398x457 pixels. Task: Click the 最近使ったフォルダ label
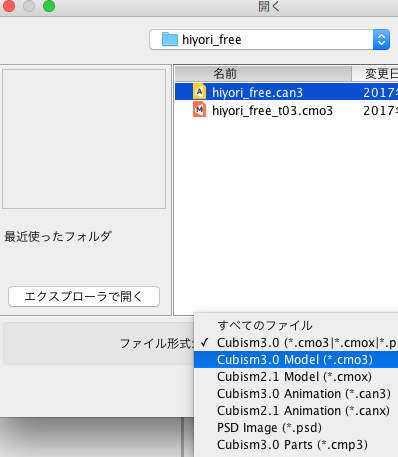point(58,237)
